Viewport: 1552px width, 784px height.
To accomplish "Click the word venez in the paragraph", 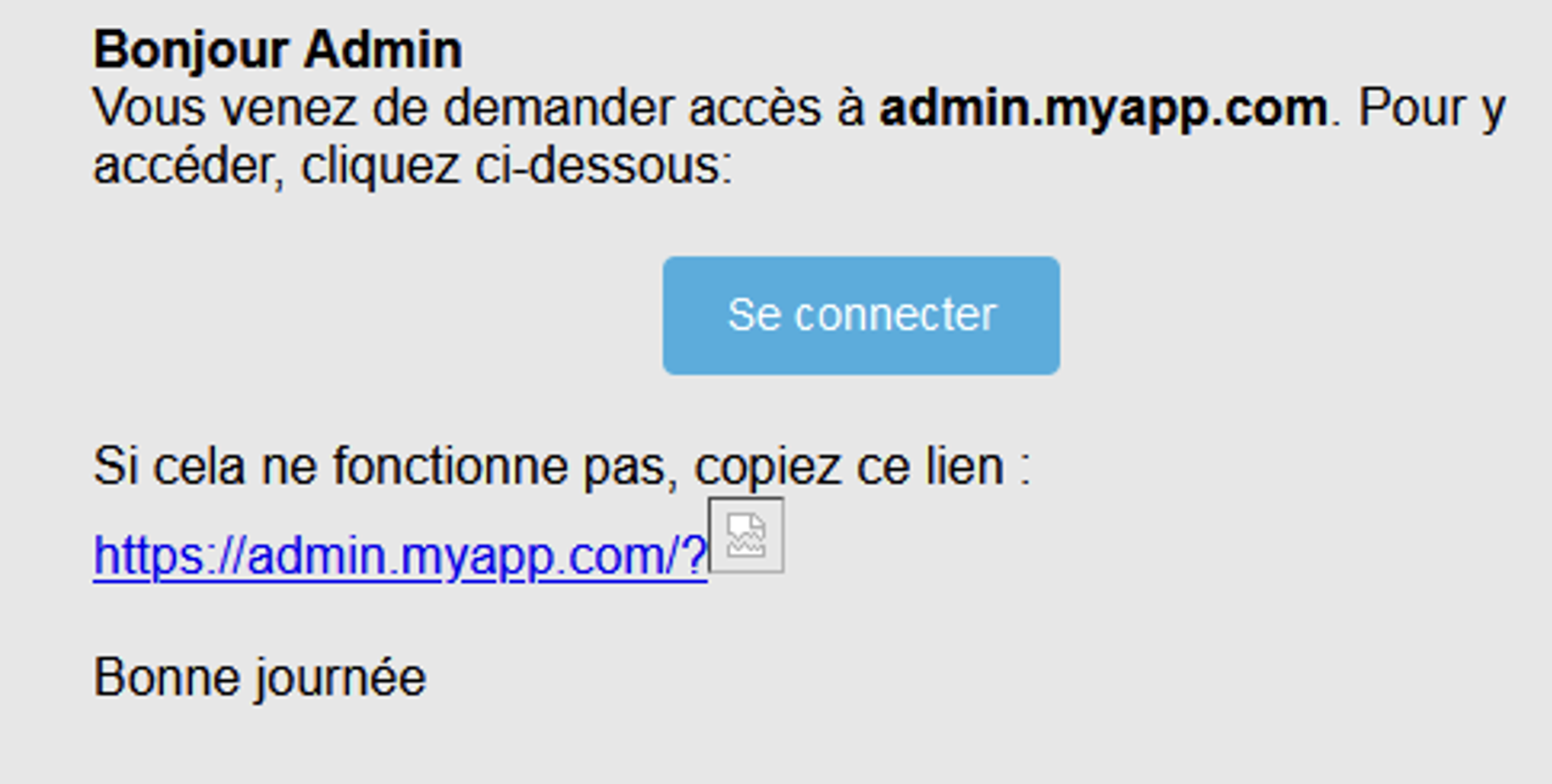I will pyautogui.click(x=289, y=108).
